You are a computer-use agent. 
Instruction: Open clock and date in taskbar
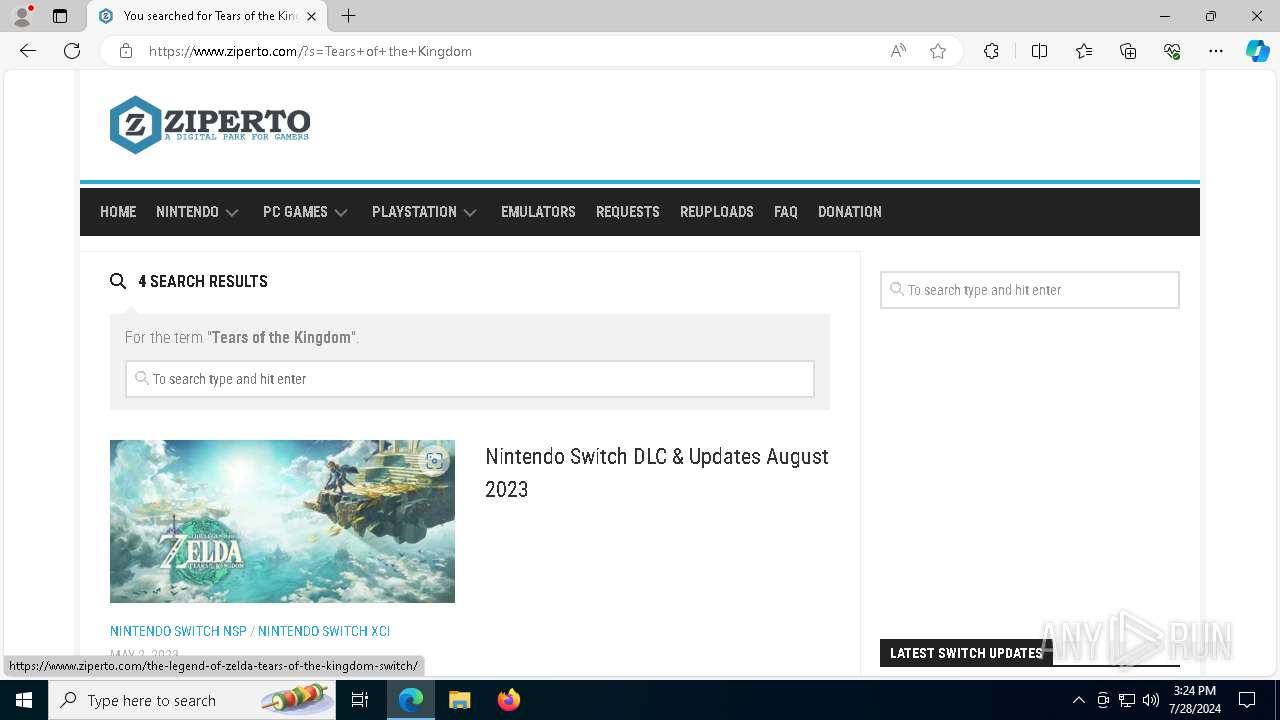pyautogui.click(x=1195, y=700)
